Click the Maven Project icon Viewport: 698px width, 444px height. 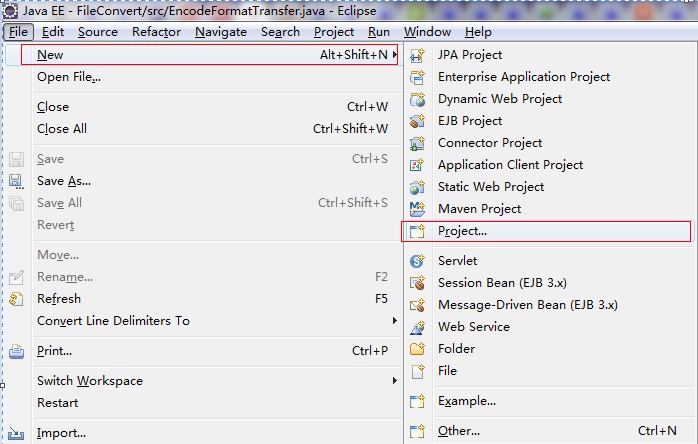coord(418,209)
